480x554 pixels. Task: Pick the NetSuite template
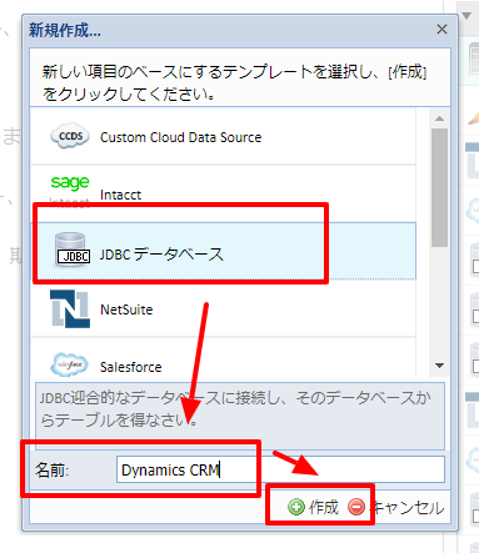point(223,308)
